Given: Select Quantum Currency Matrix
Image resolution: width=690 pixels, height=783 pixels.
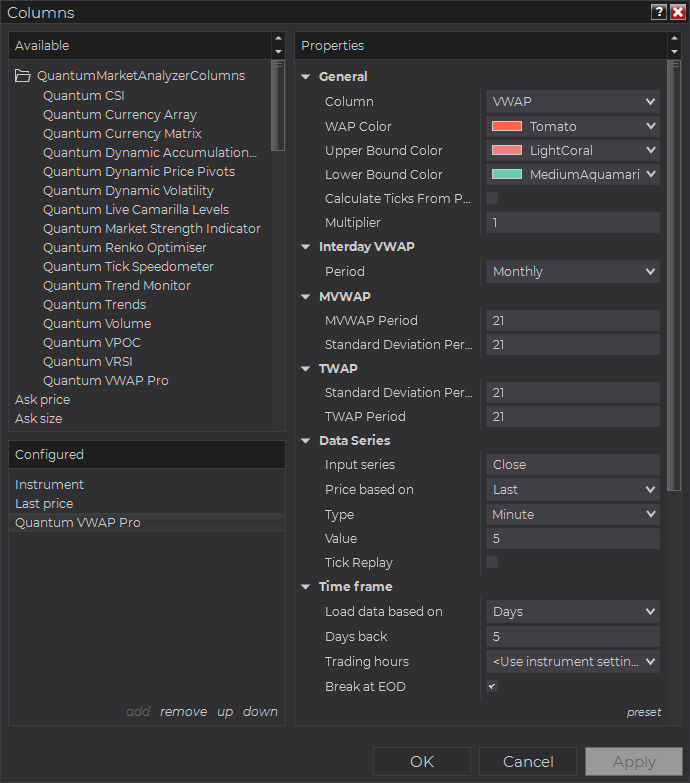Looking at the screenshot, I should click(x=122, y=134).
